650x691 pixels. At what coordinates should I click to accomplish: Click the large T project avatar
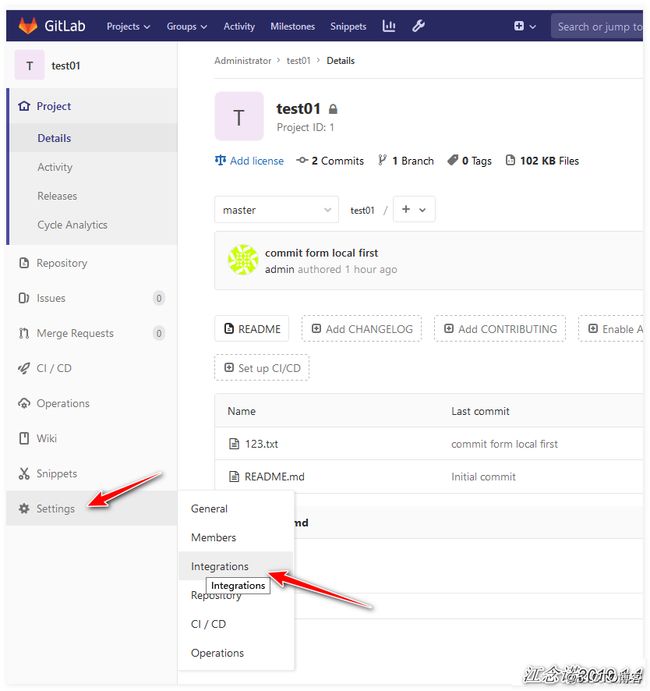click(239, 116)
